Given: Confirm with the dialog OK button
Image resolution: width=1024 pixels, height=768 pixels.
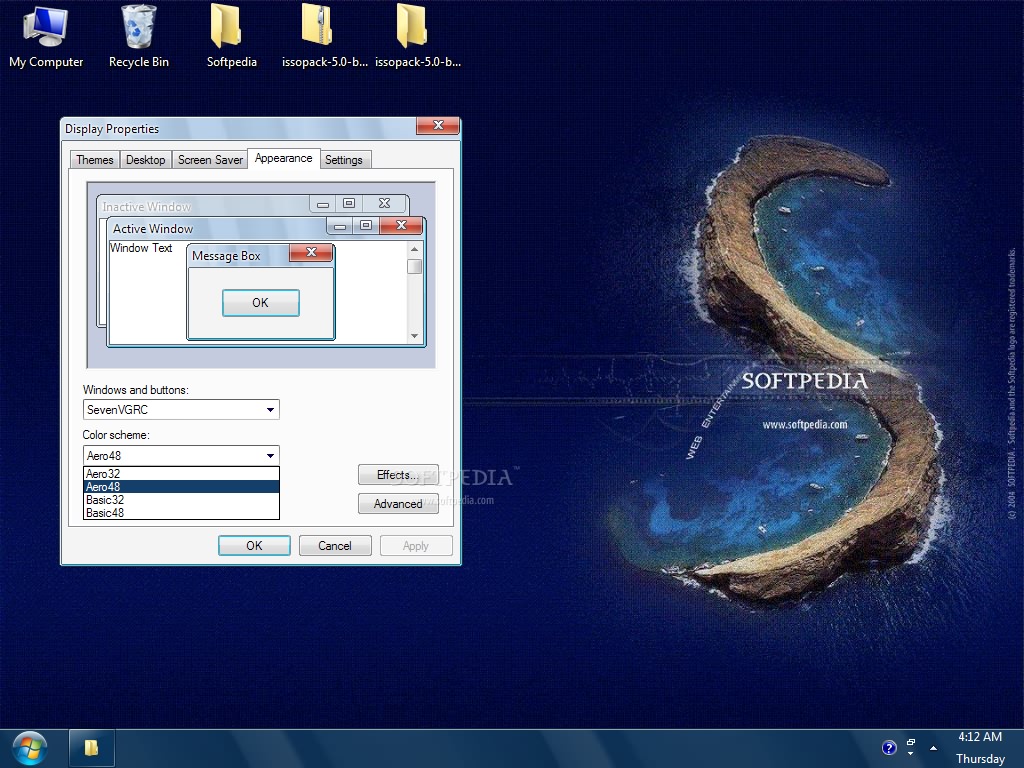Looking at the screenshot, I should (254, 546).
